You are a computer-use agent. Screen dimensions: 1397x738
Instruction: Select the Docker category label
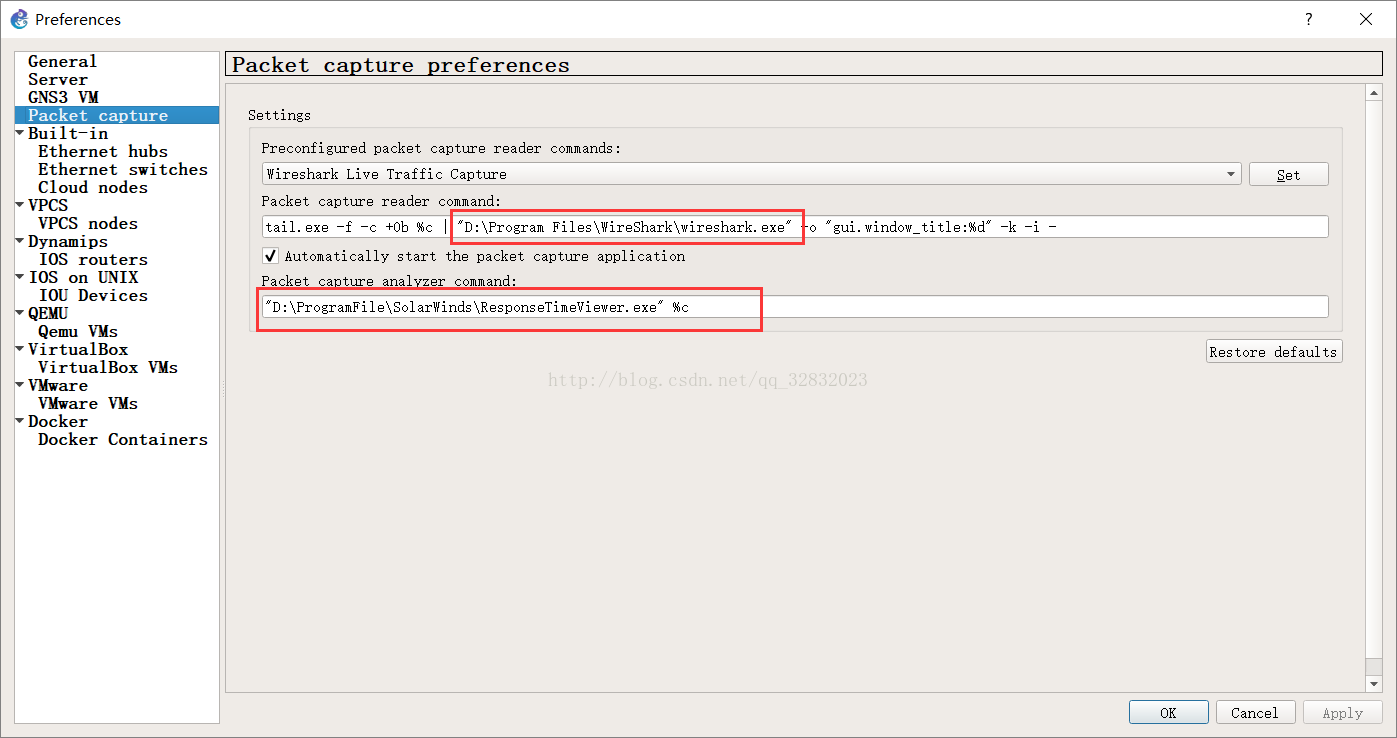click(58, 422)
